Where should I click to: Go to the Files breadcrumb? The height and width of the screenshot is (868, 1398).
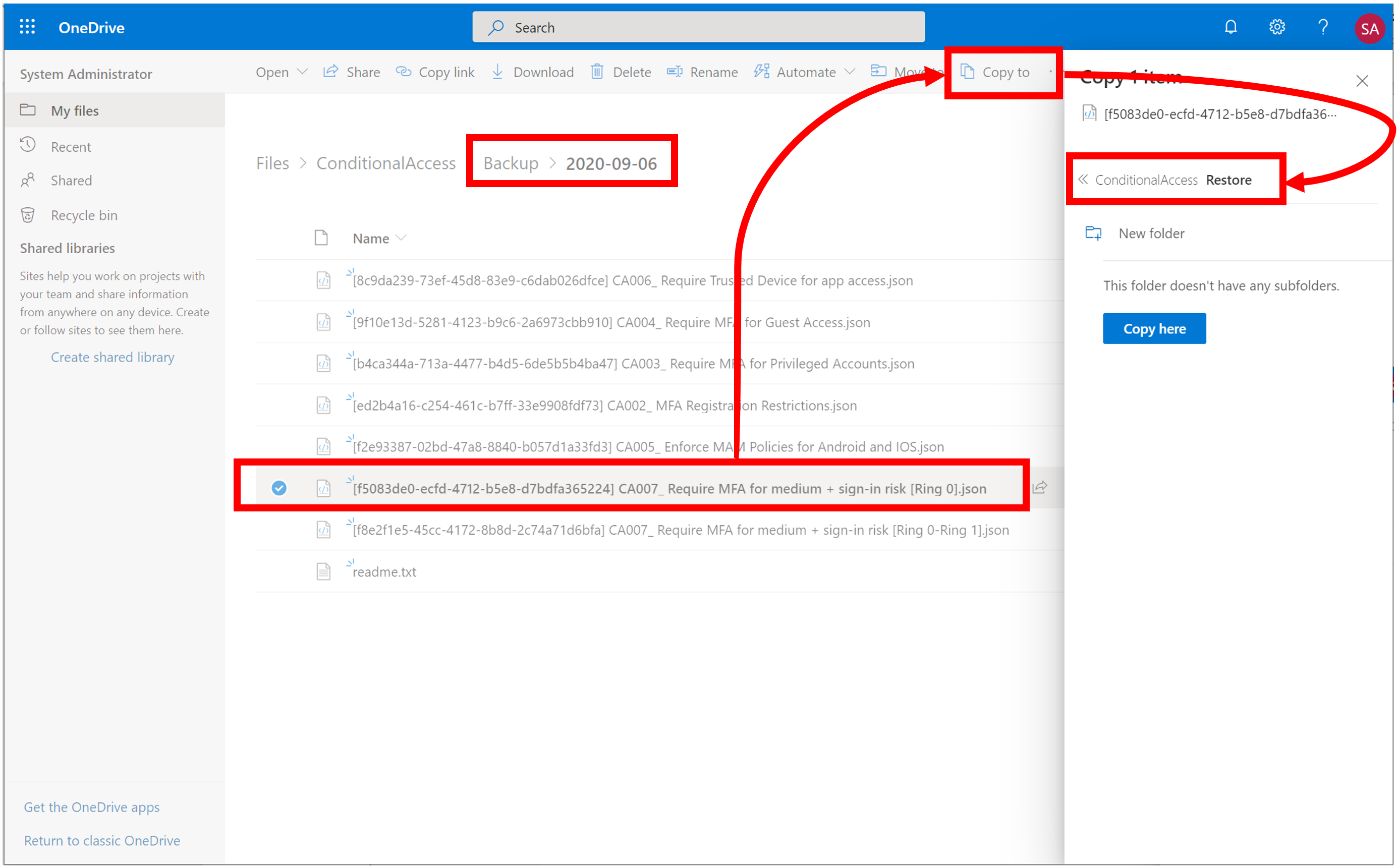273,163
